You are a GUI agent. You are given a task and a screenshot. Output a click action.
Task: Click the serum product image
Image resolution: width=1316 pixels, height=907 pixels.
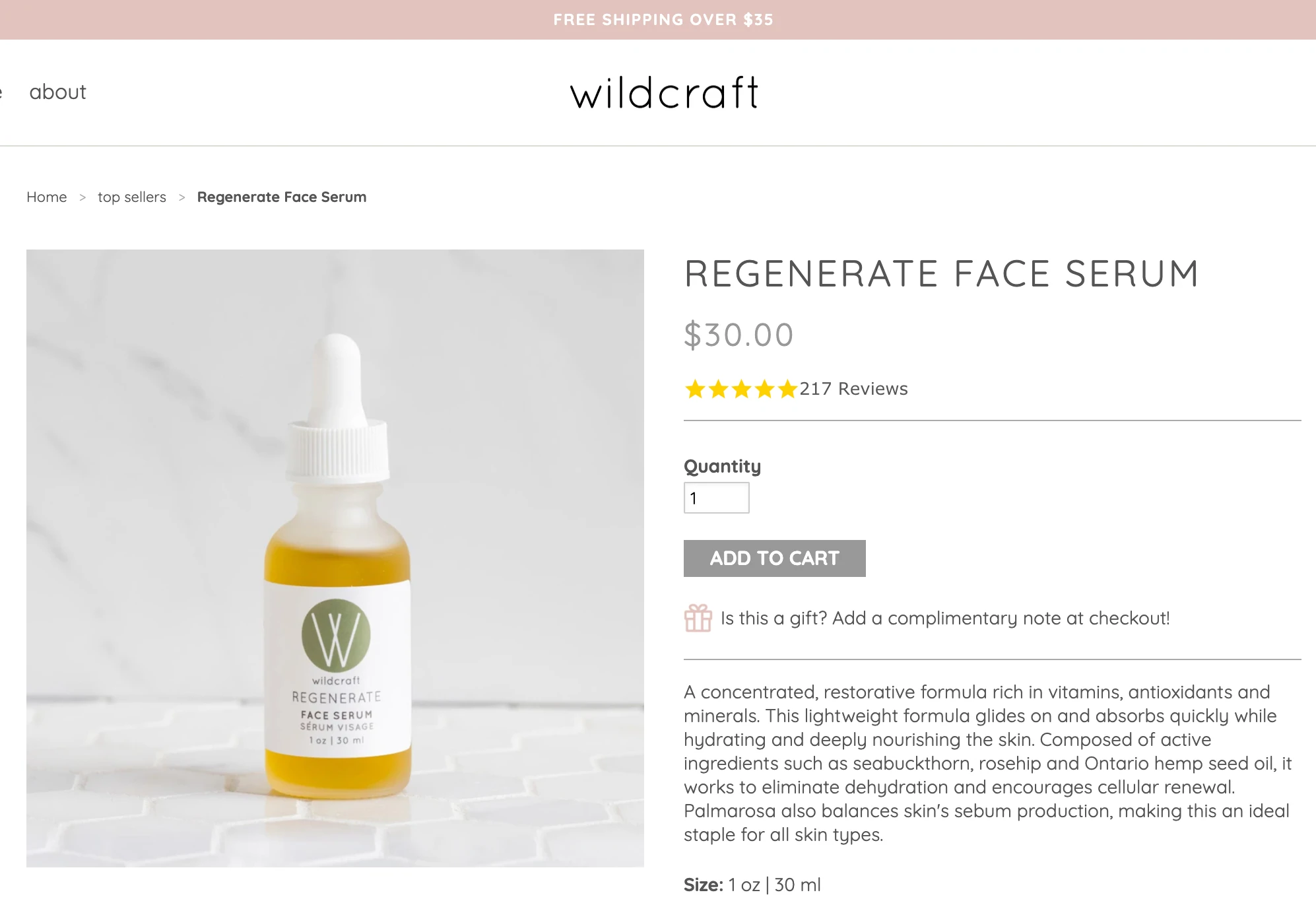coord(335,558)
